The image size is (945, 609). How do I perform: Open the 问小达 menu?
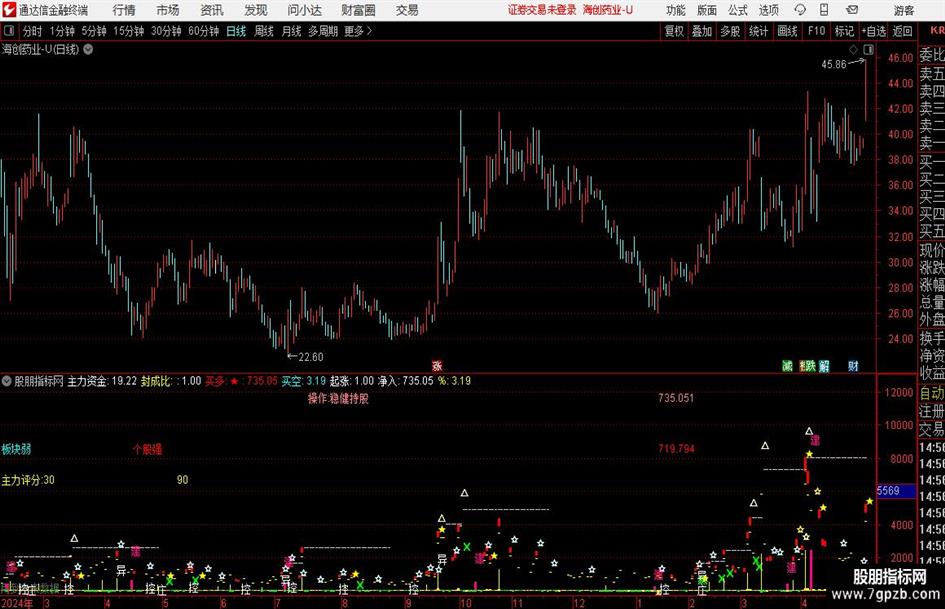pyautogui.click(x=304, y=10)
